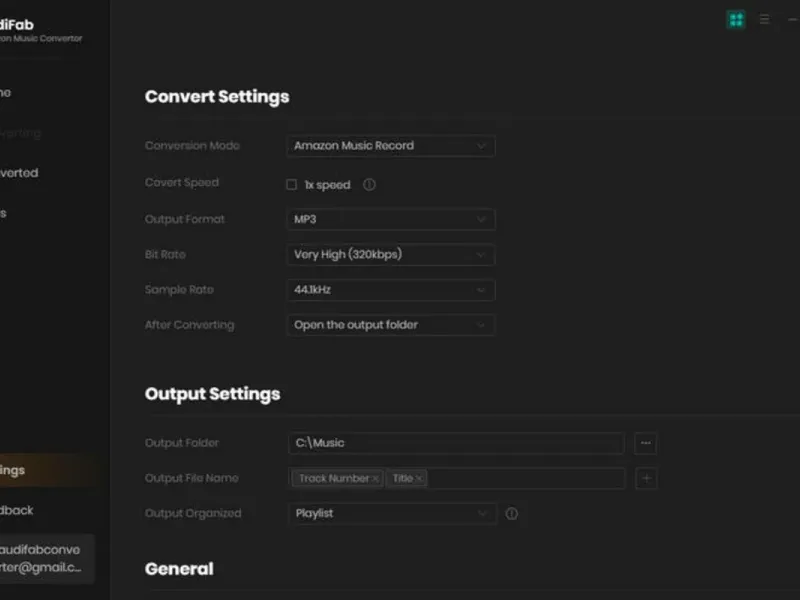Viewport: 800px width, 600px height.
Task: Open Feedback in the sidebar
Action: click(20, 510)
